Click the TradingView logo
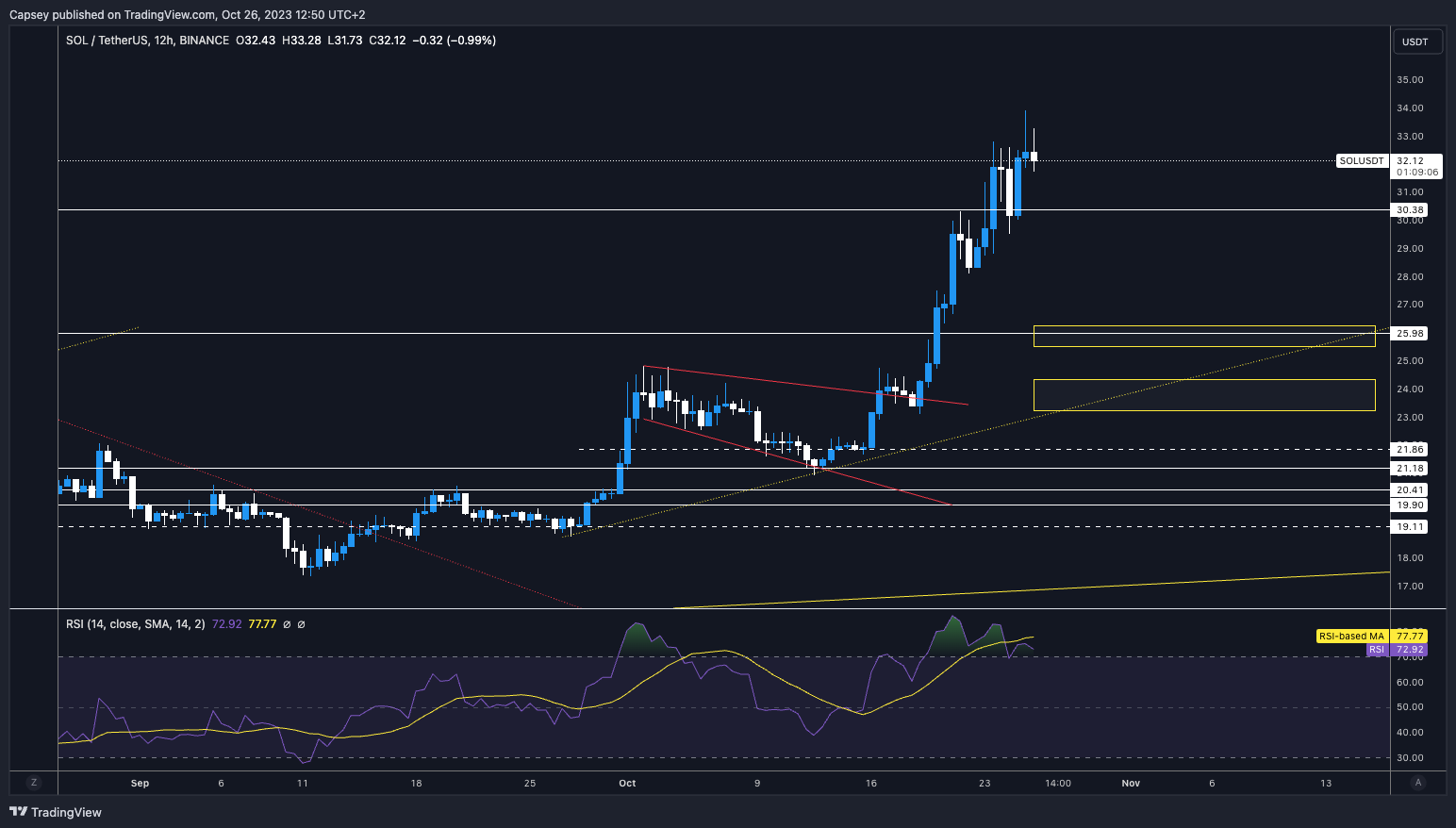Screen dimensions: 1456x828 pos(56,812)
